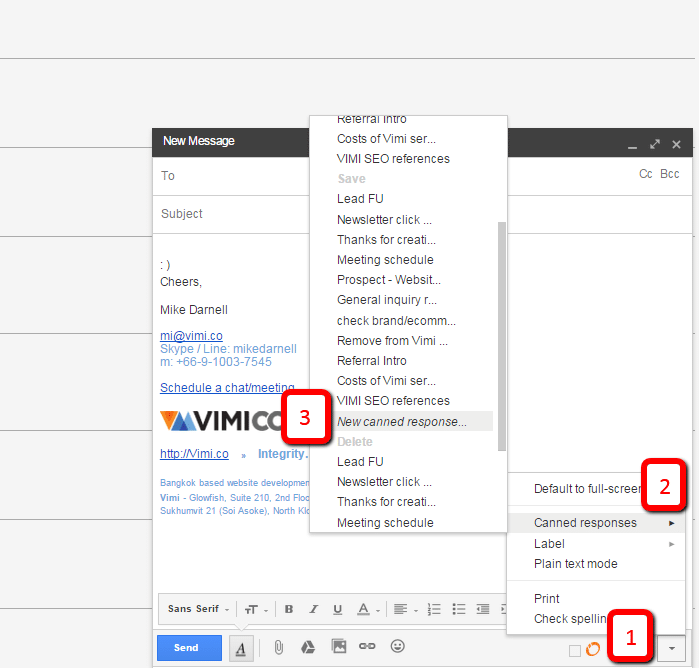The height and width of the screenshot is (668, 699).
Task: Click the Schedule a chat/meeting link
Action: click(227, 388)
